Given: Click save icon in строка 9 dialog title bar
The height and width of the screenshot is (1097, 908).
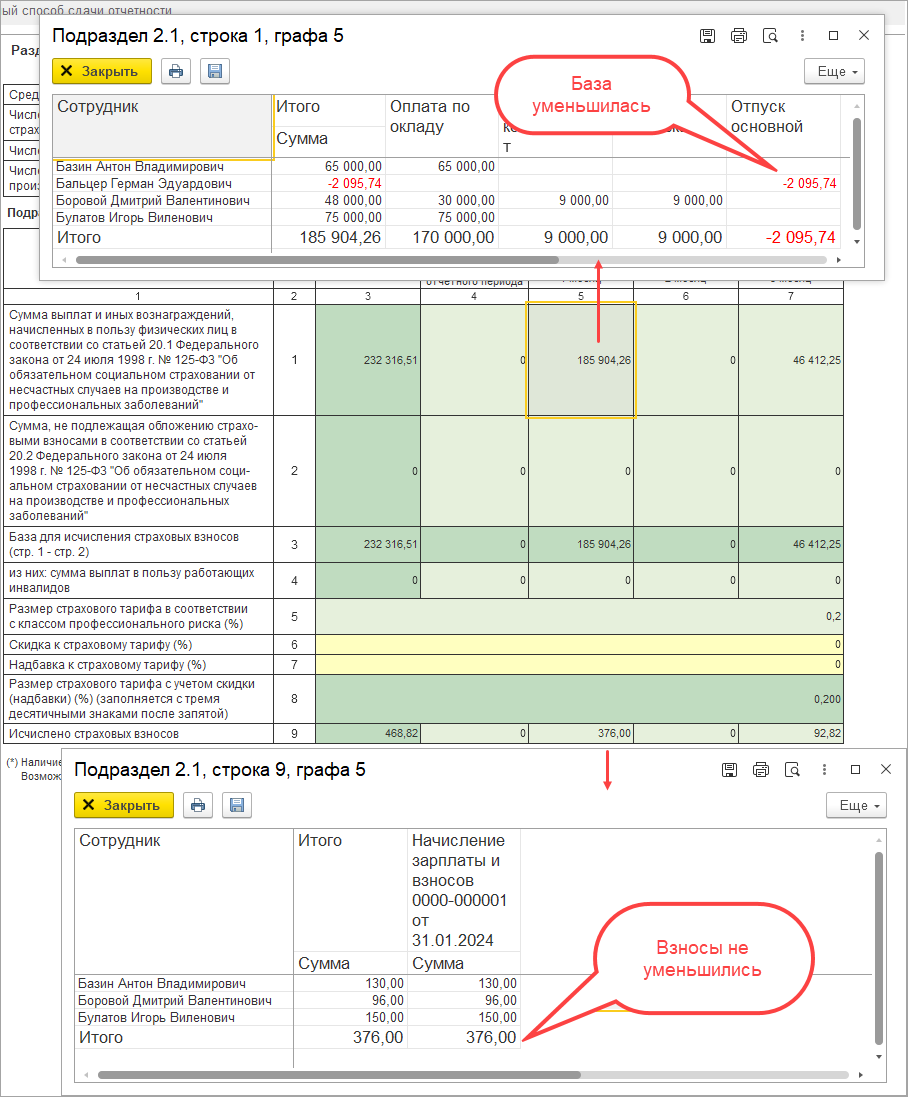Looking at the screenshot, I should pyautogui.click(x=729, y=770).
